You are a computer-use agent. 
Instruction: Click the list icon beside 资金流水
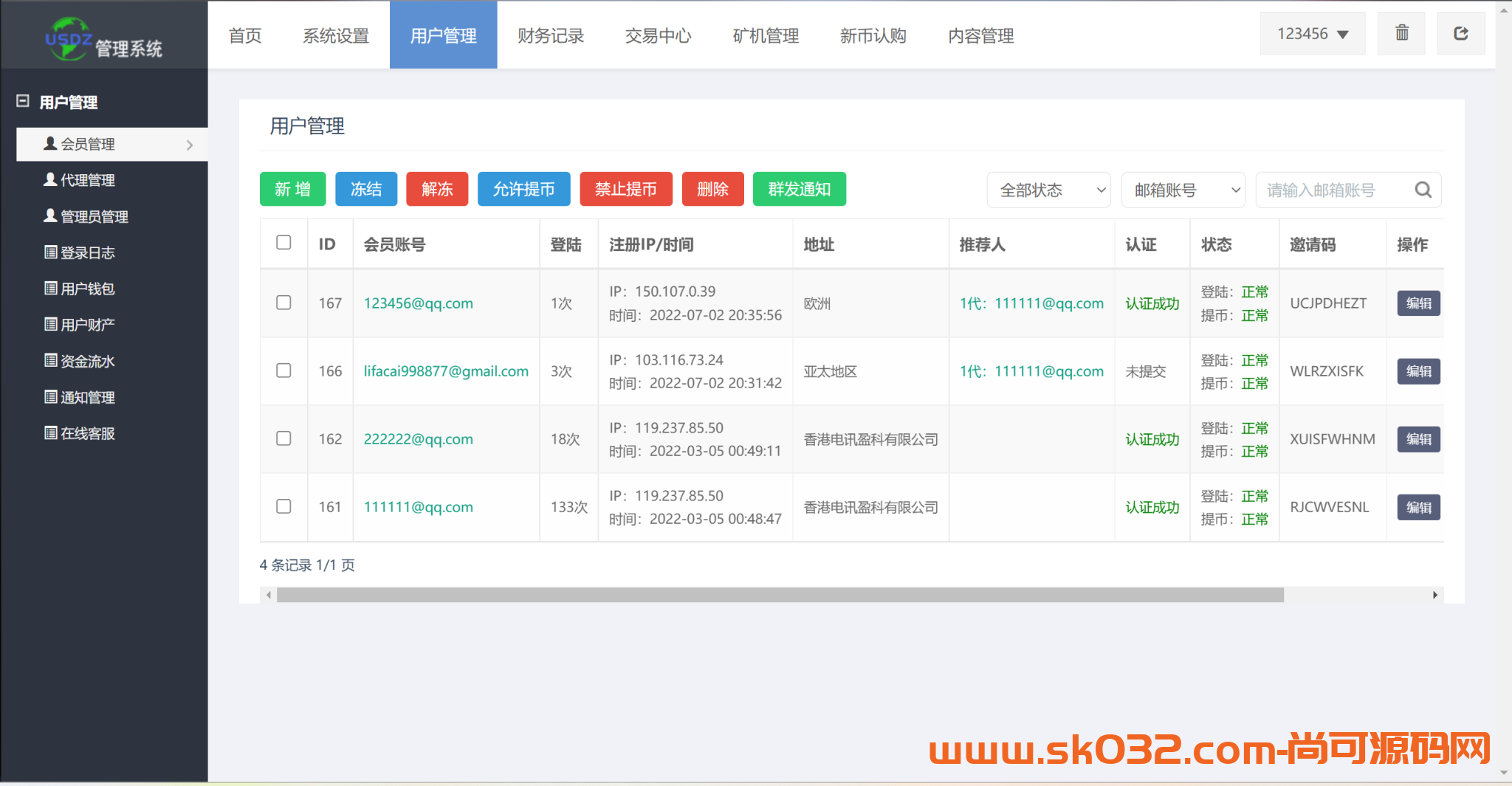pyautogui.click(x=50, y=360)
